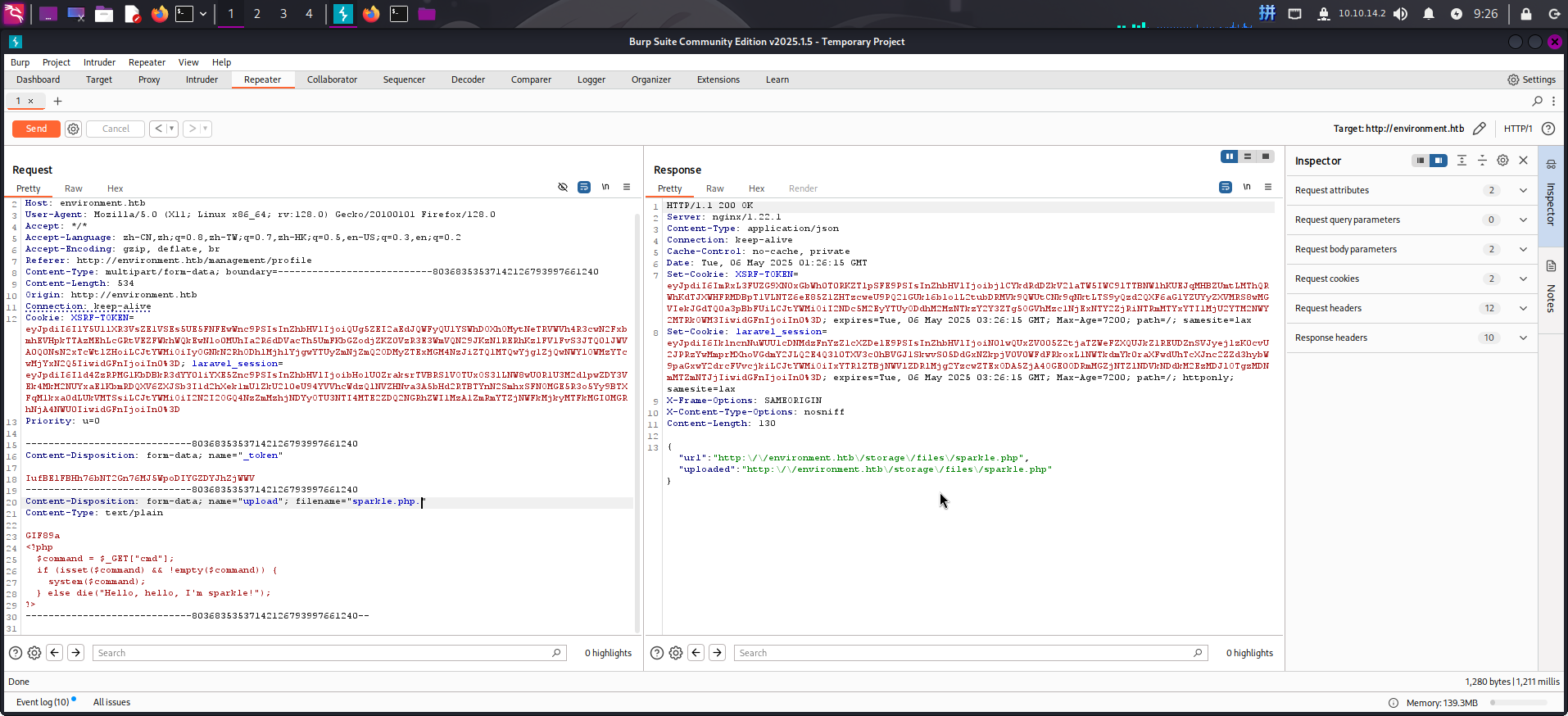Switch to top-bottom stacked layout view
This screenshot has width=1568, height=716.
click(x=1248, y=156)
